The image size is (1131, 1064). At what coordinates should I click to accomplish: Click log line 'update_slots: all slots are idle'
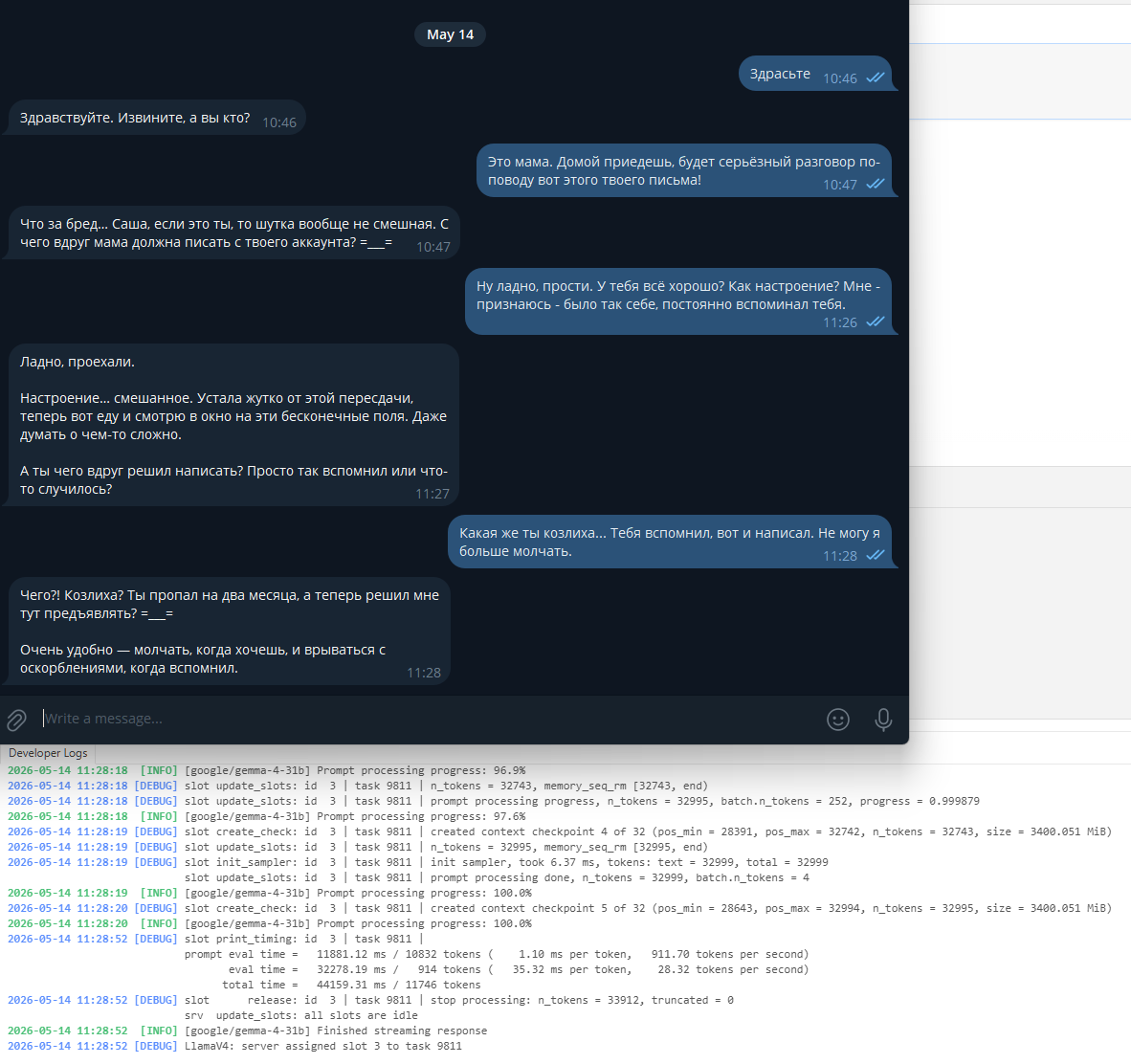point(300,1015)
